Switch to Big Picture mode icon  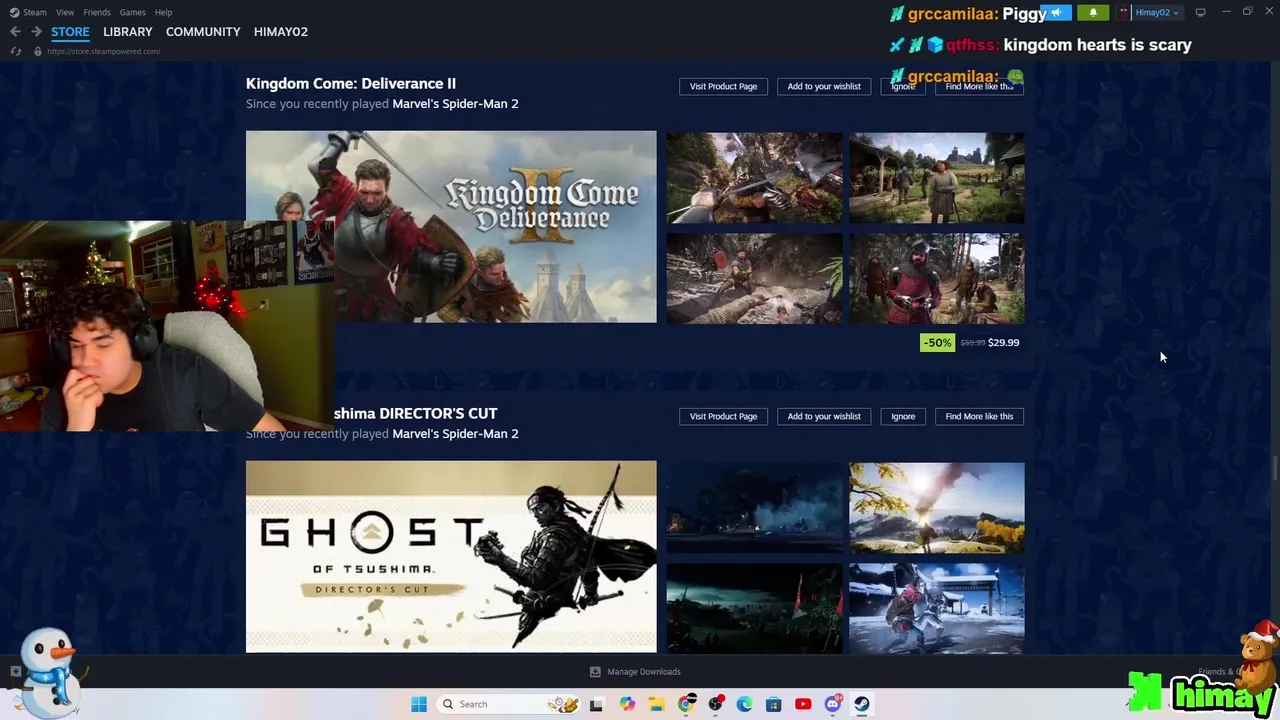point(1200,12)
